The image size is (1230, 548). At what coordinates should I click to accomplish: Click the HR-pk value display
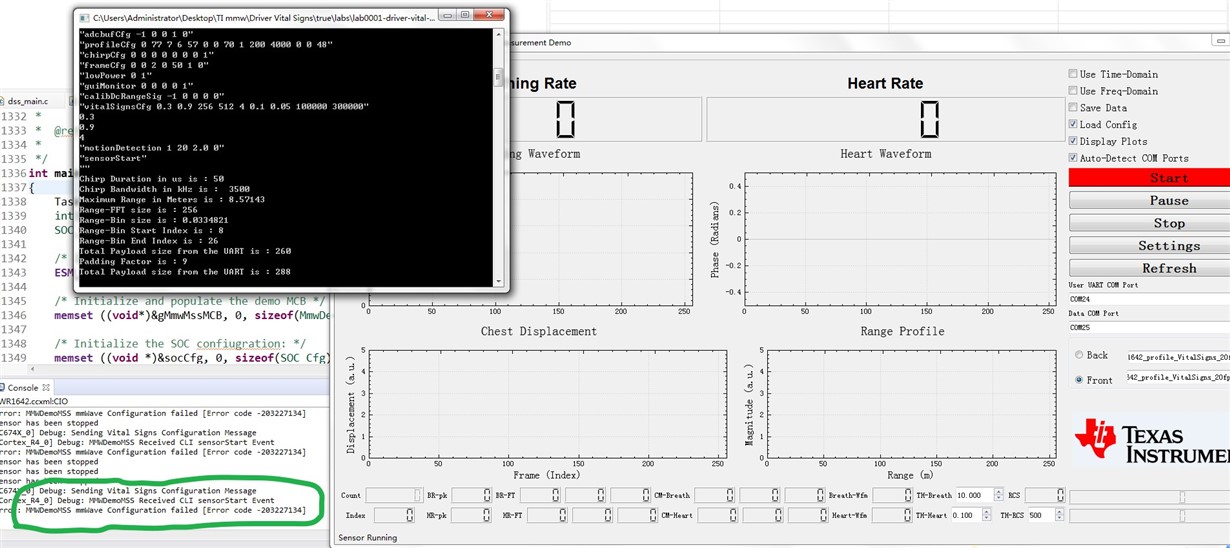(x=470, y=515)
